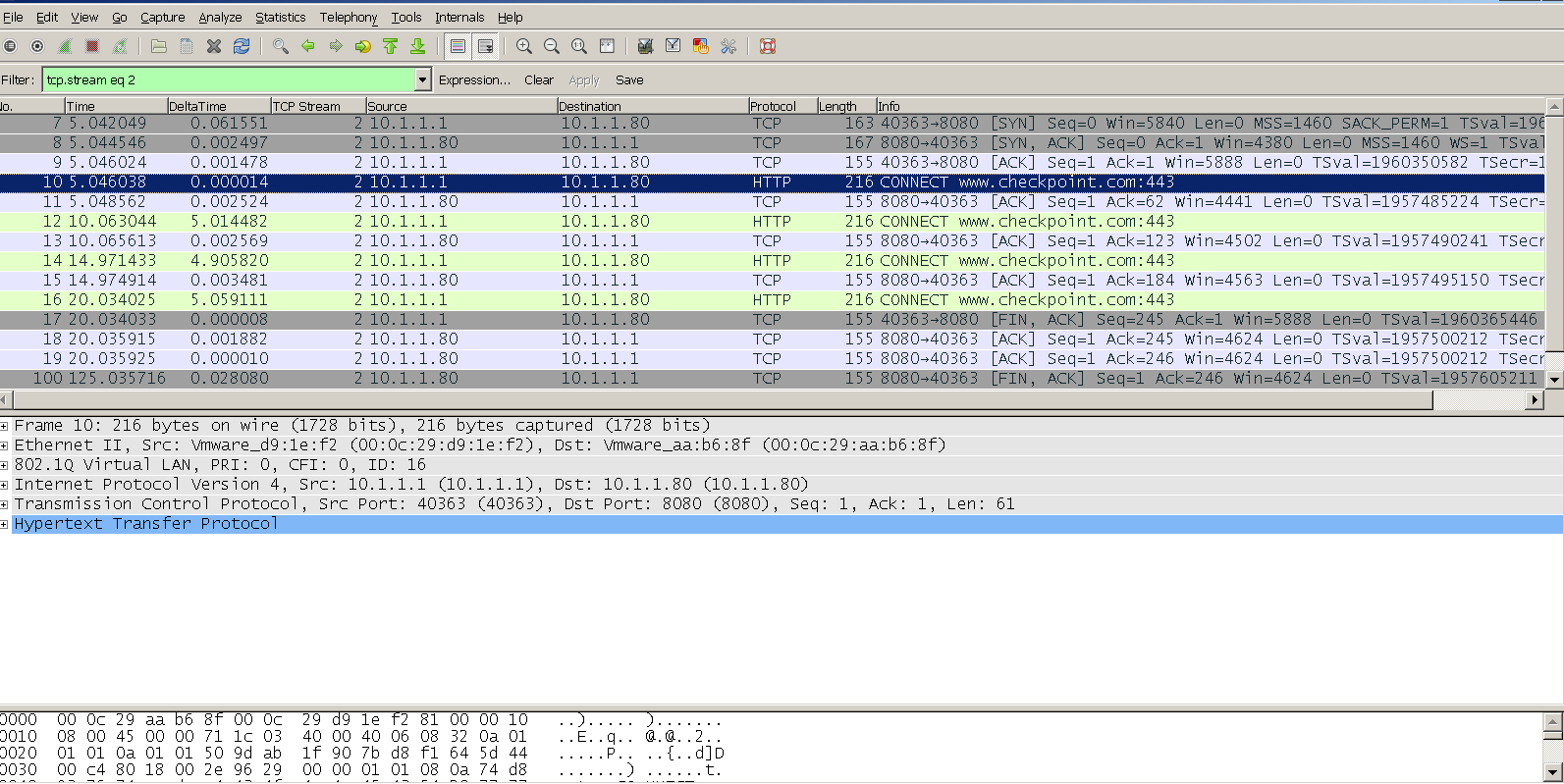Click the display filter text field
This screenshot has width=1564, height=784.
[228, 79]
